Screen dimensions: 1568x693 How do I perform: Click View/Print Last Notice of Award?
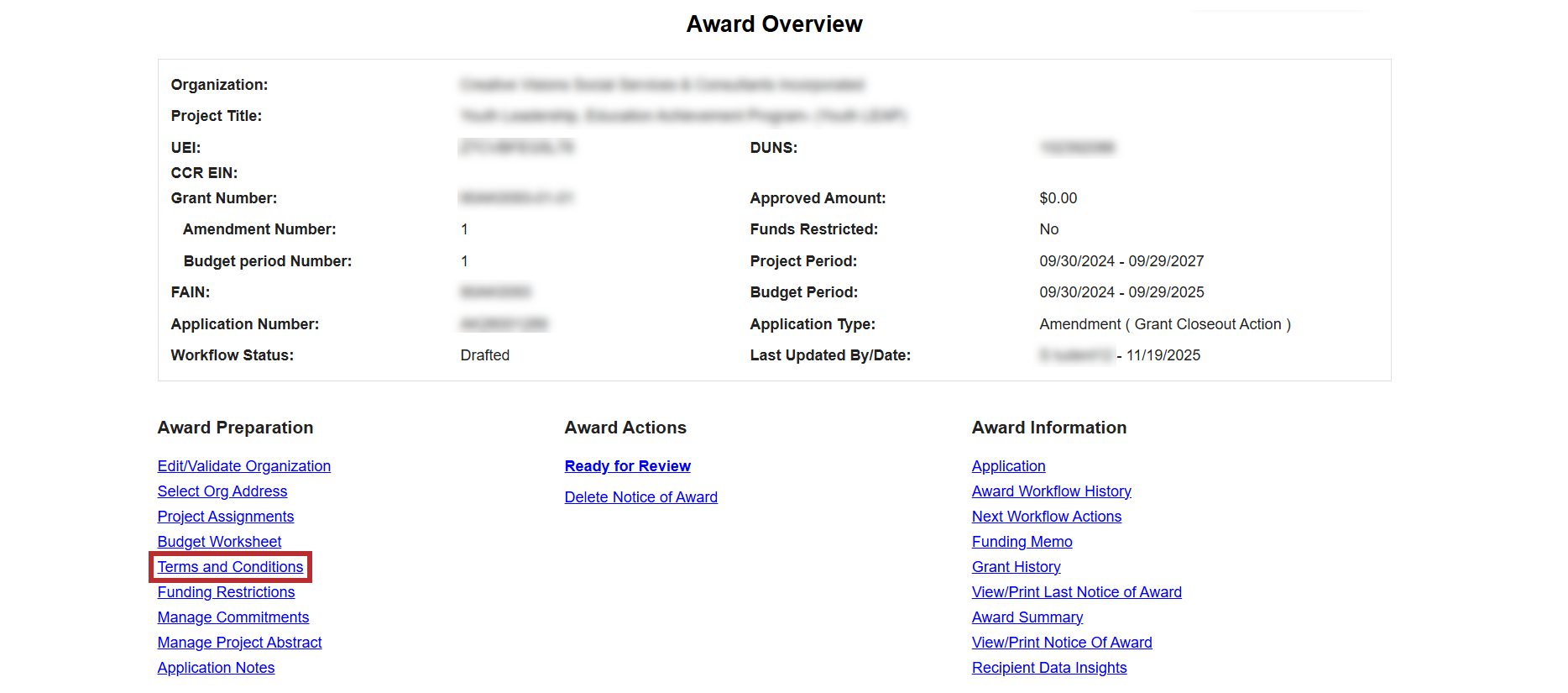pyautogui.click(x=1076, y=592)
